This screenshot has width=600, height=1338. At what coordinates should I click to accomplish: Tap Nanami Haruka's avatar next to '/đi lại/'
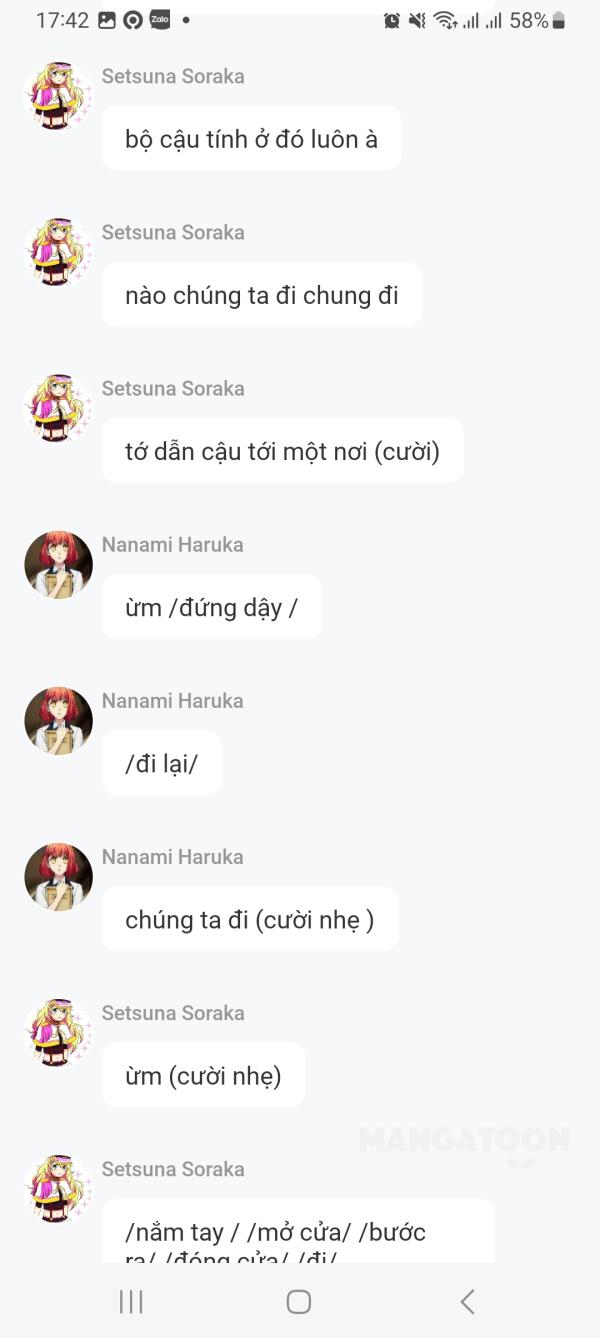click(58, 721)
